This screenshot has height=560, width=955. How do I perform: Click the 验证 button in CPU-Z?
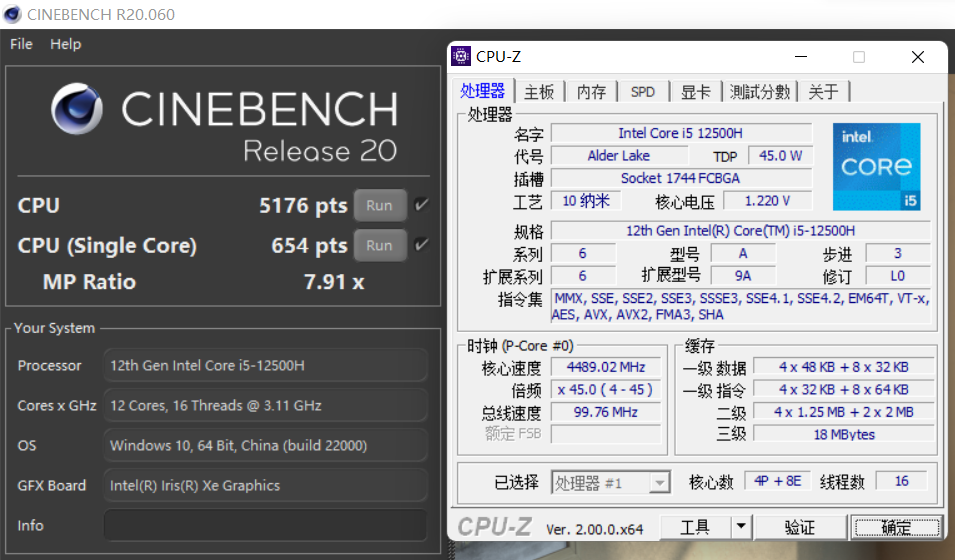[x=799, y=527]
